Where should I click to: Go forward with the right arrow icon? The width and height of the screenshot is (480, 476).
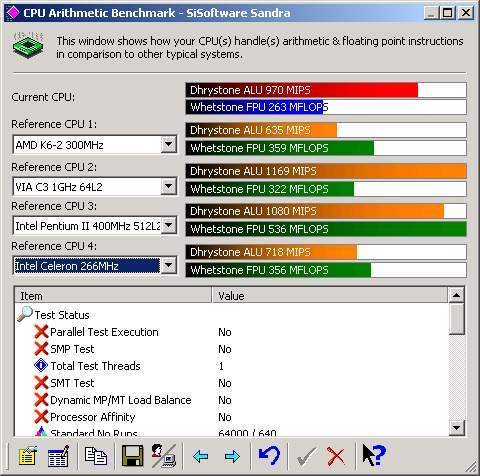click(232, 456)
